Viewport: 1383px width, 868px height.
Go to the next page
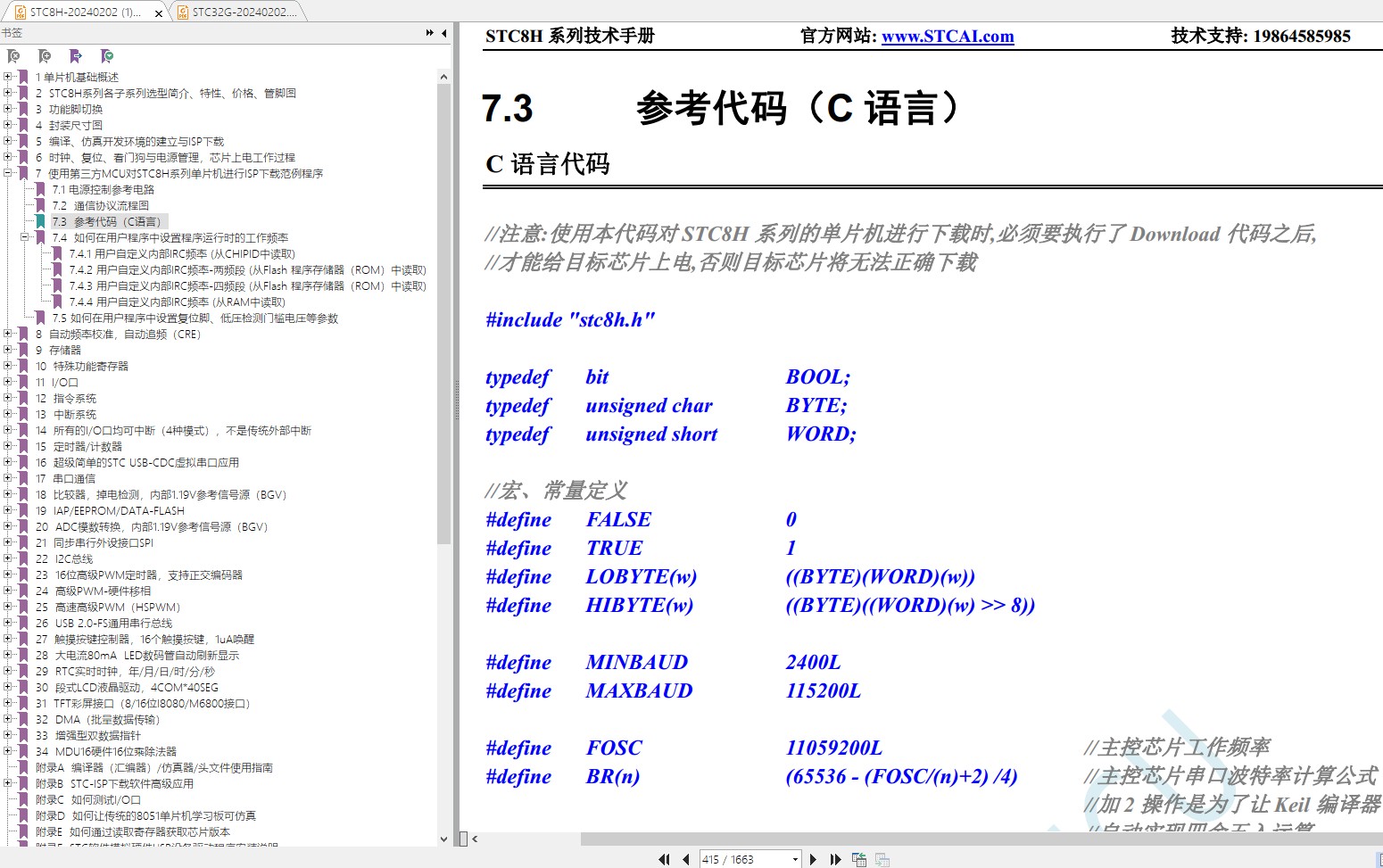pyautogui.click(x=813, y=859)
